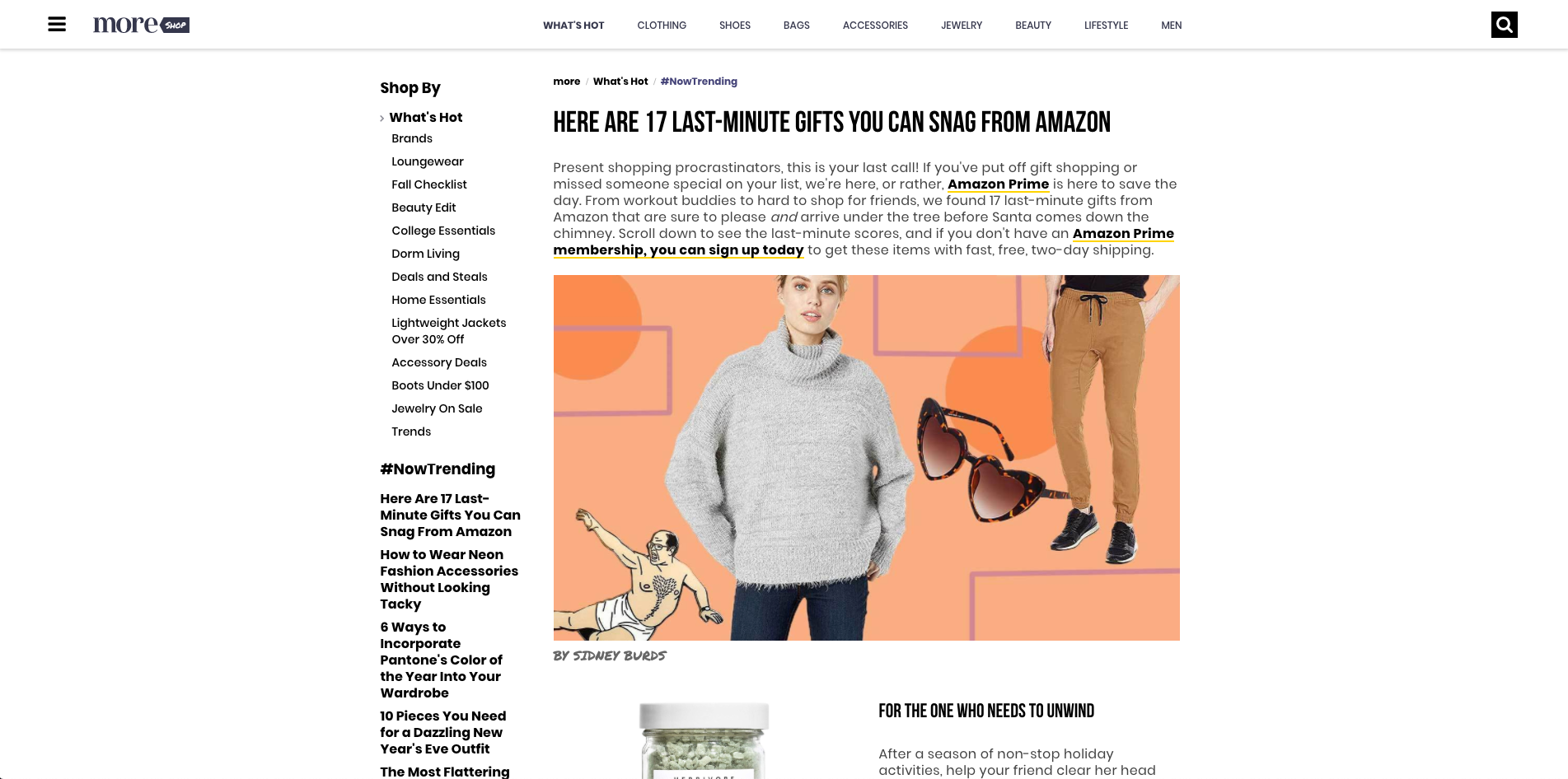The image size is (1568, 779).
Task: Click the more Shop logo
Action: point(141,25)
